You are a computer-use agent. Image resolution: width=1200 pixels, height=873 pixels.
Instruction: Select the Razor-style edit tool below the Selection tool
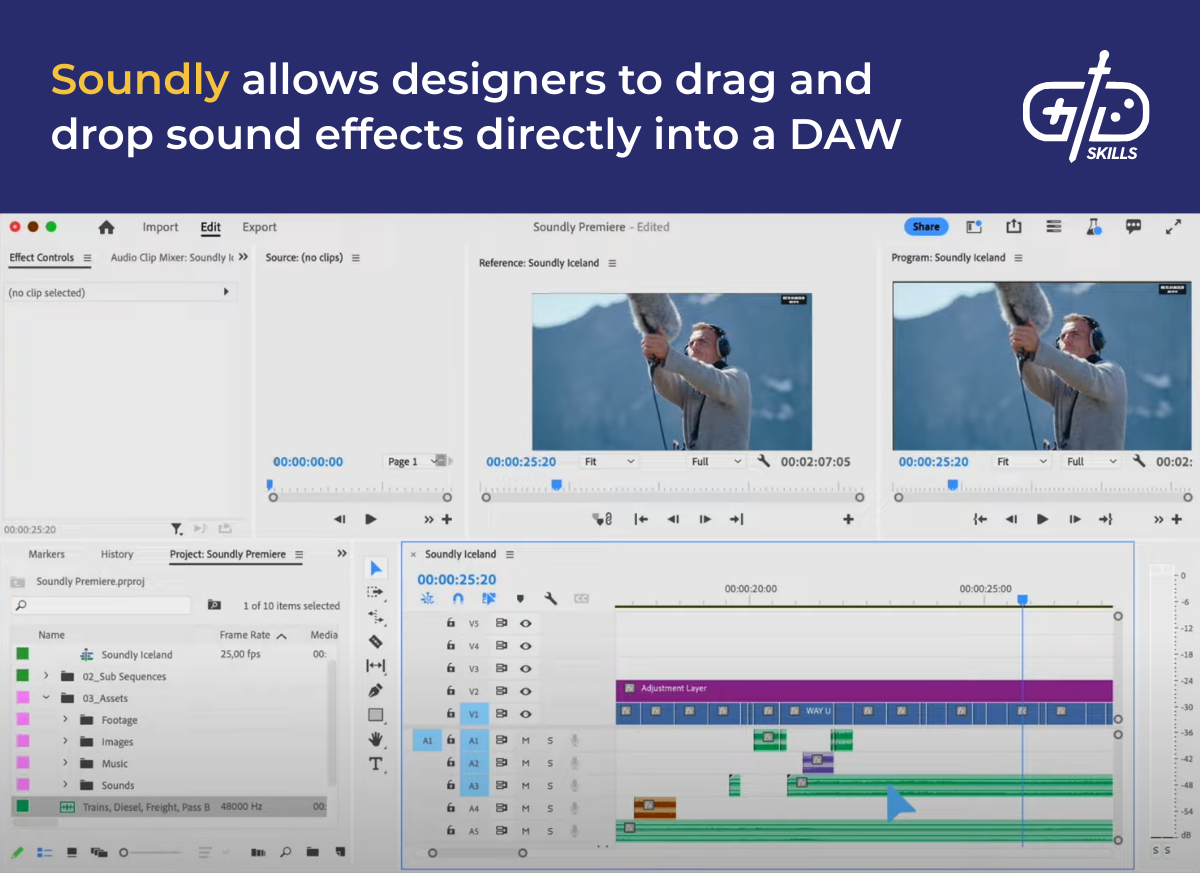[375, 642]
